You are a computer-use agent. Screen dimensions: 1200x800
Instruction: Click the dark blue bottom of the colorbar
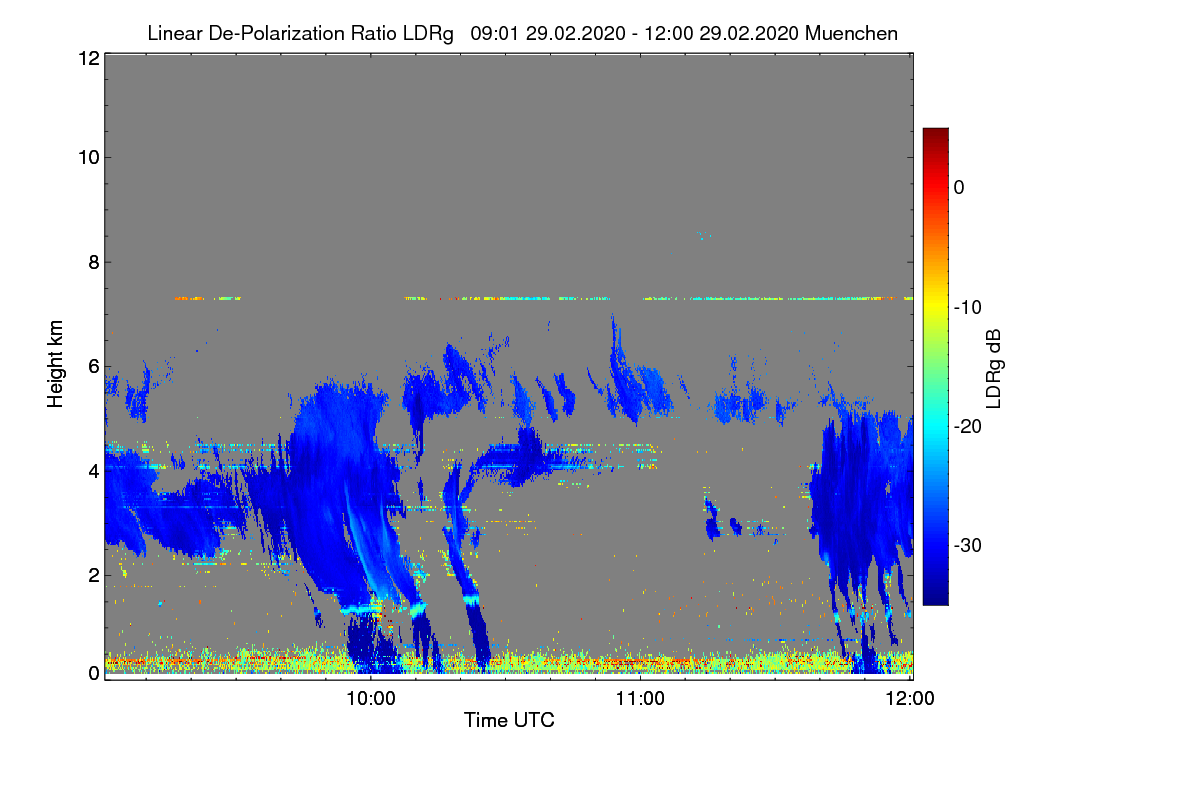935,595
